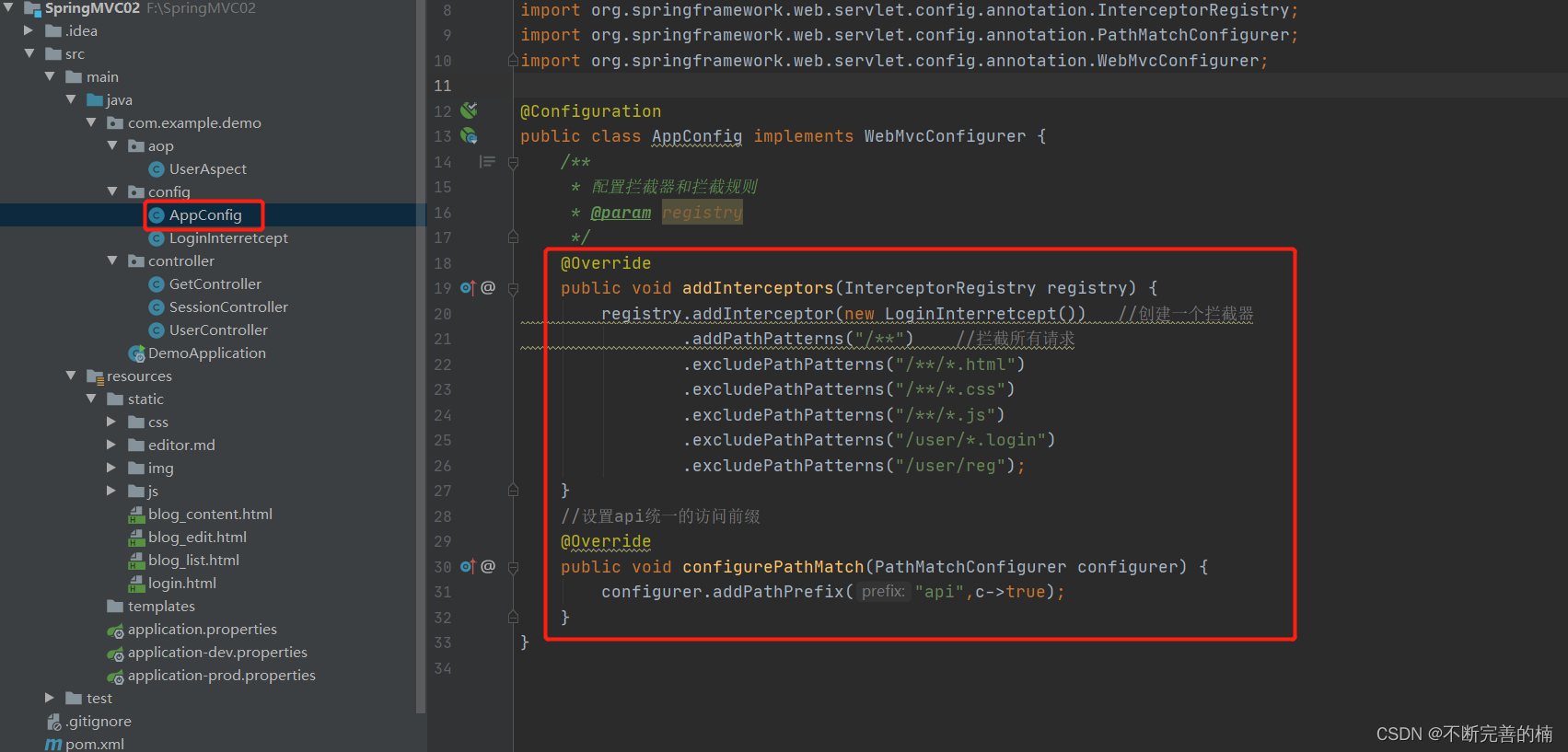This screenshot has width=1568, height=752.
Task: Open the LoginInterretcept class
Action: 228,237
